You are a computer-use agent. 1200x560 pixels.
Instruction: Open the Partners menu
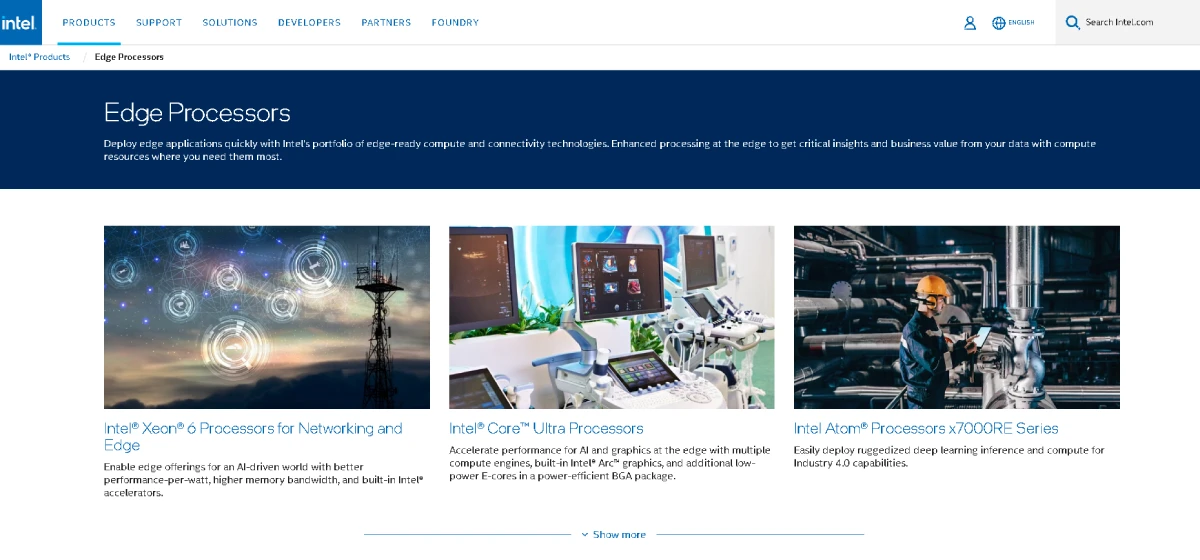[386, 22]
